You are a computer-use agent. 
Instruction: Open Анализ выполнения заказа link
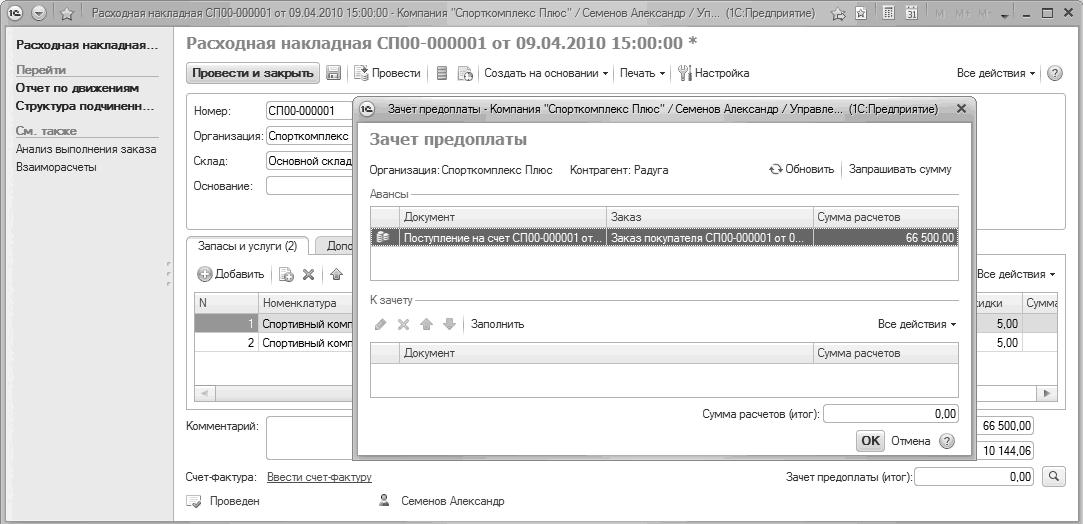[86, 149]
